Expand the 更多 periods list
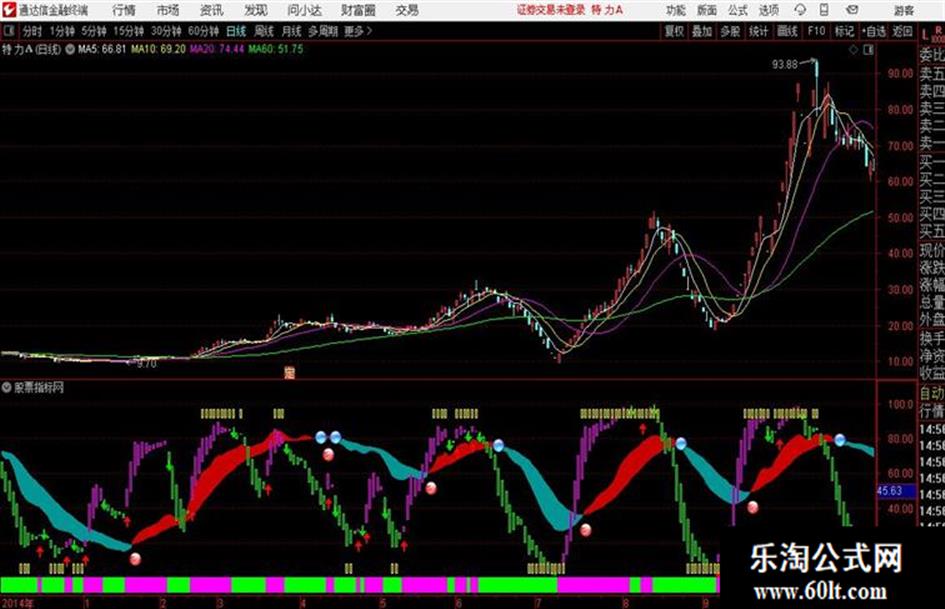 (358, 31)
